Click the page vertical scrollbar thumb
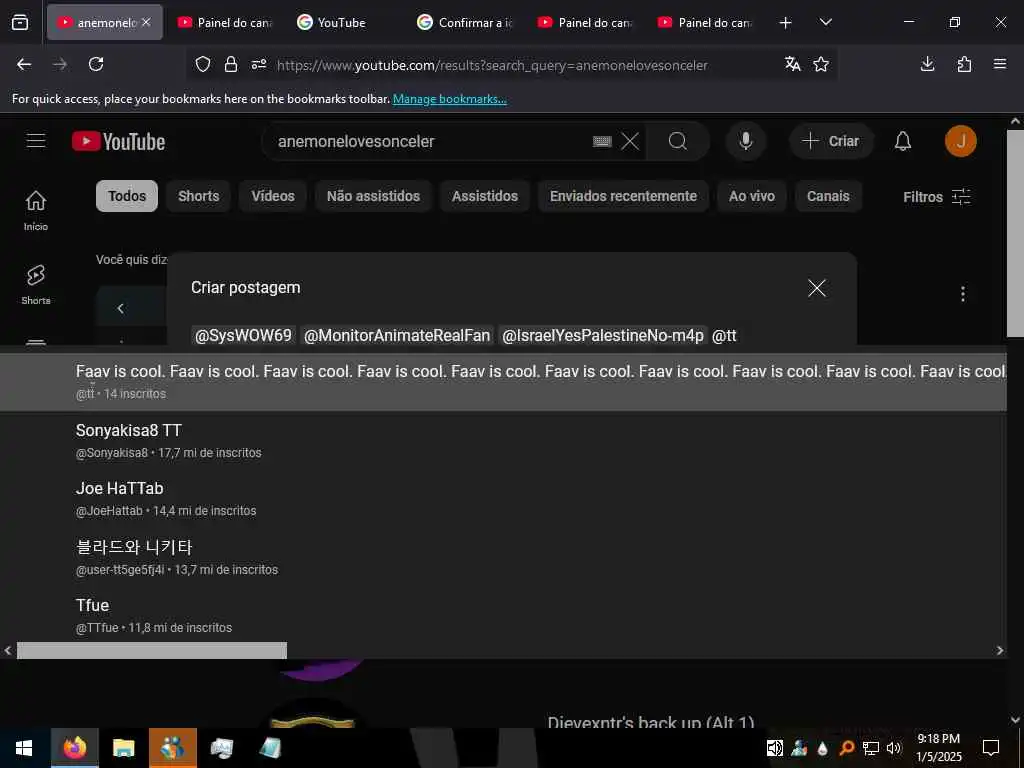 click(1015, 233)
